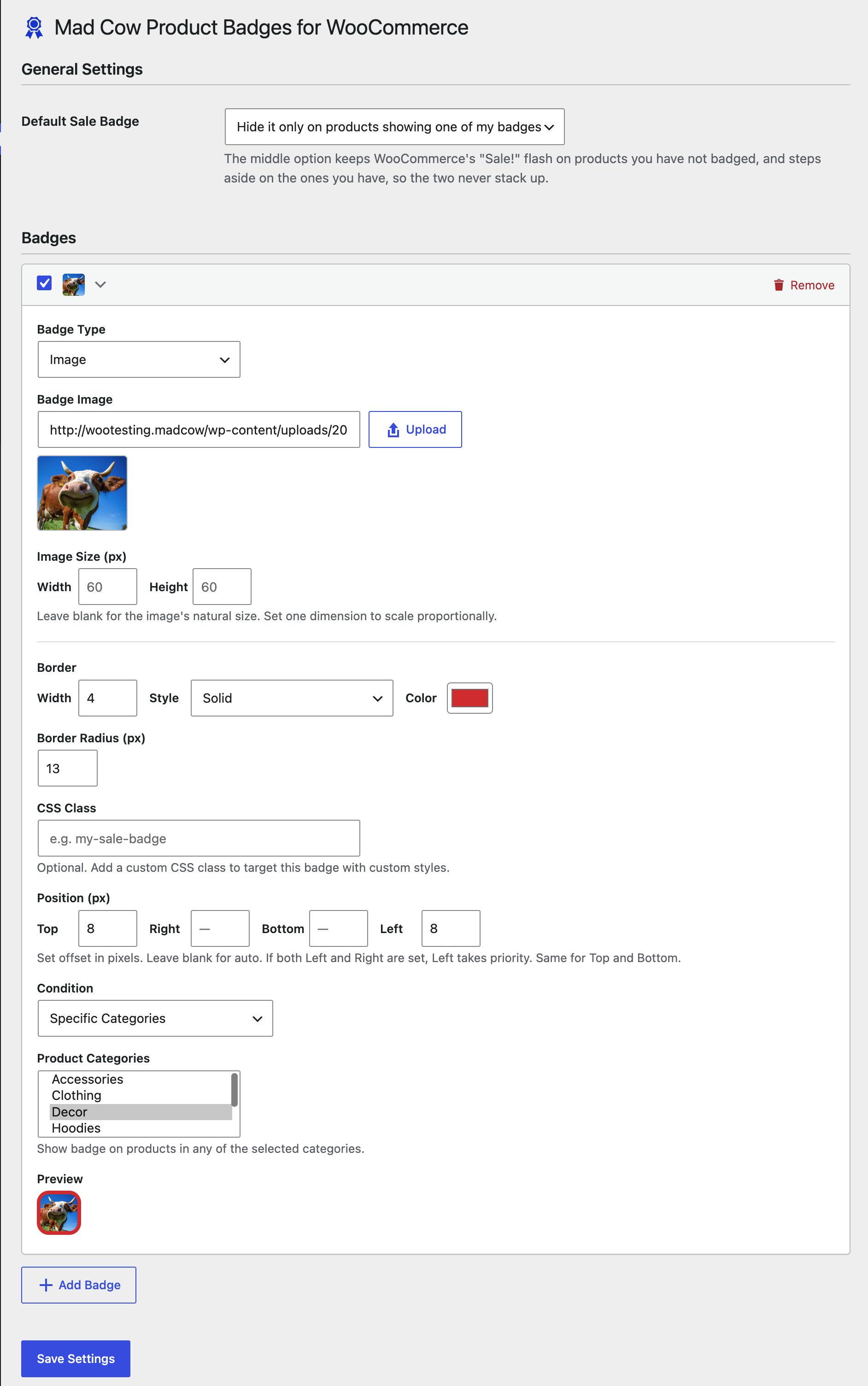
Task: Click the cow thumbnail icon in badge header
Action: point(73,284)
